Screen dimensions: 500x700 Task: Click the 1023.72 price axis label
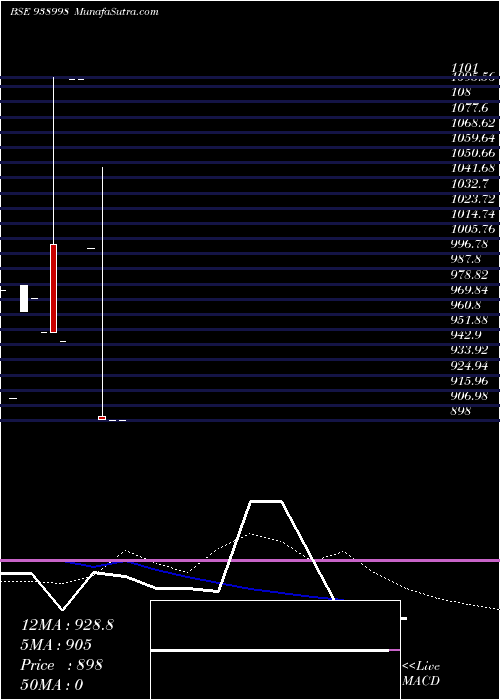473,199
